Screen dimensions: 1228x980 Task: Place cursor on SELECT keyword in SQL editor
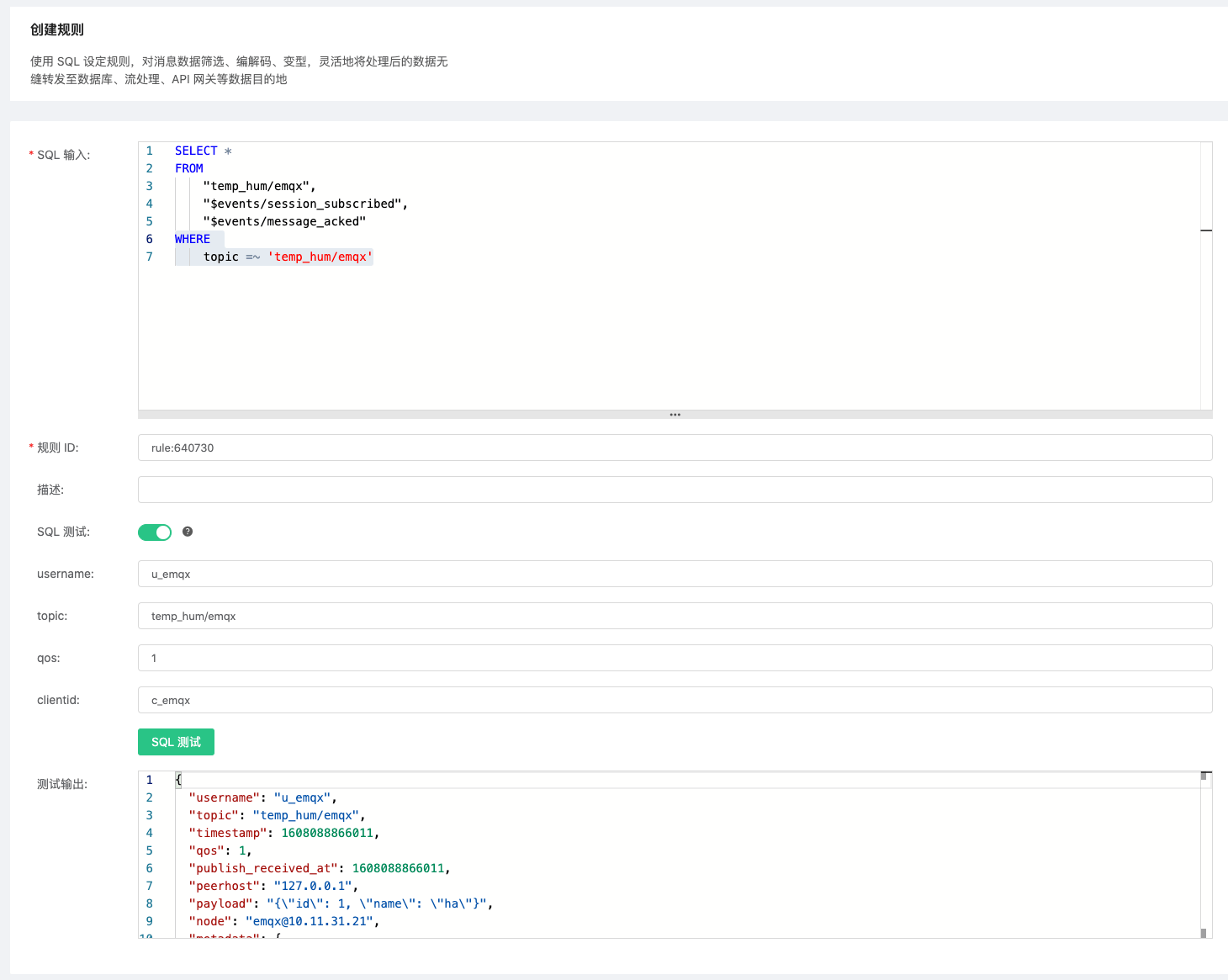(196, 151)
